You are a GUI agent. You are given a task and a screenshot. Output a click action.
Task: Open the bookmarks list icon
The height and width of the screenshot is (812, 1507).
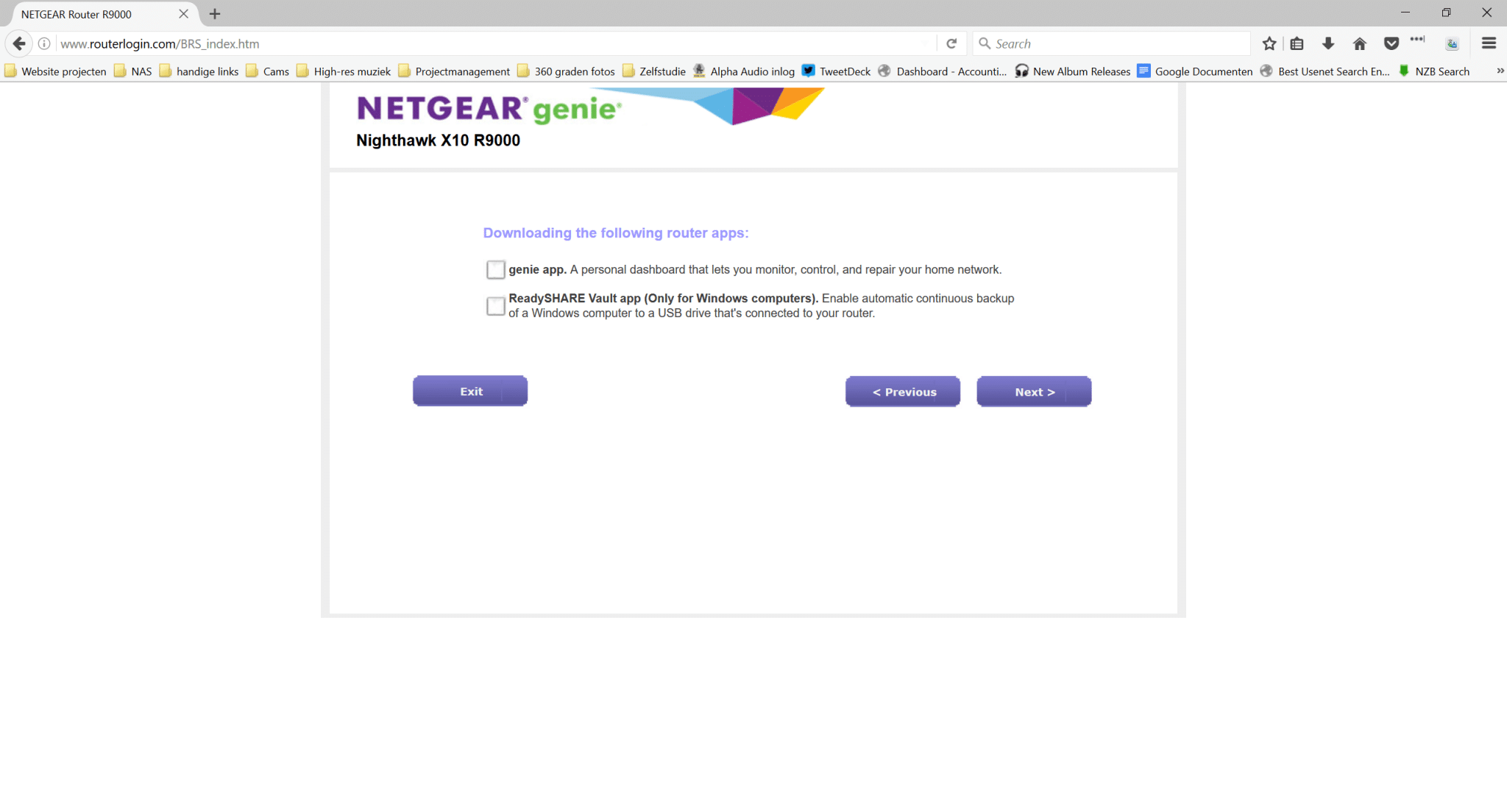[x=1297, y=43]
